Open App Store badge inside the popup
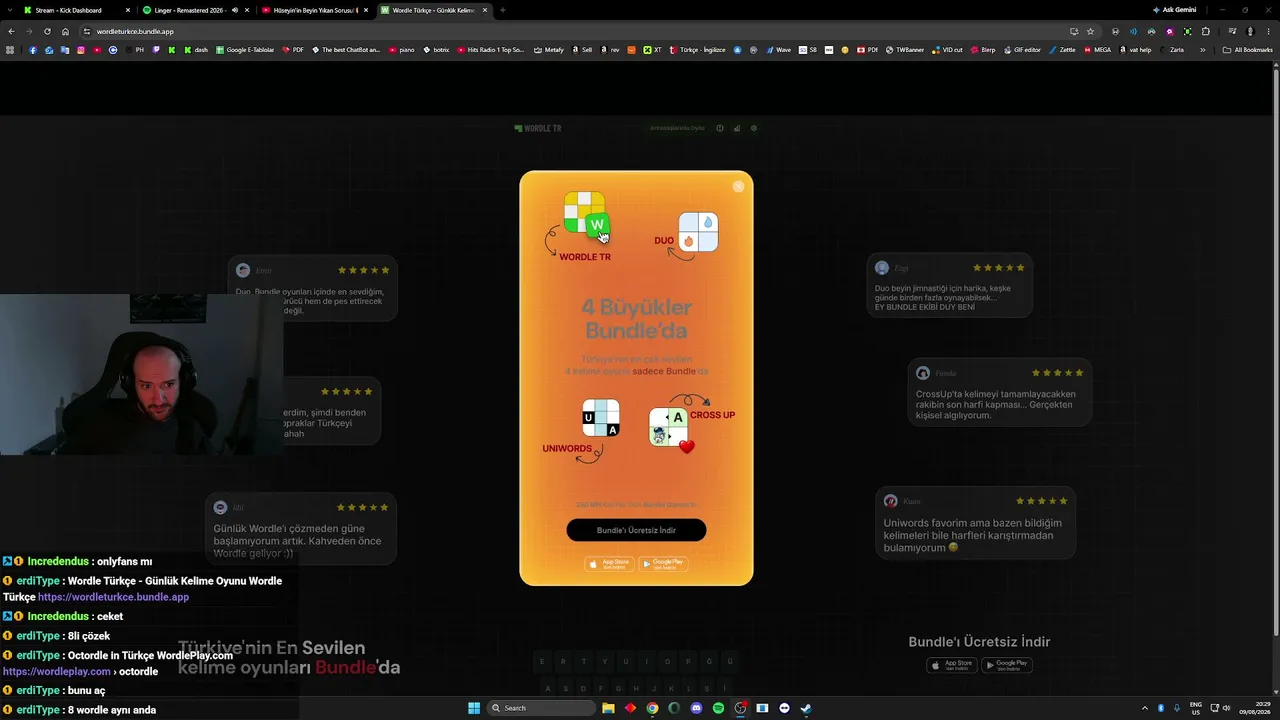This screenshot has height=720, width=1280. tap(609, 564)
